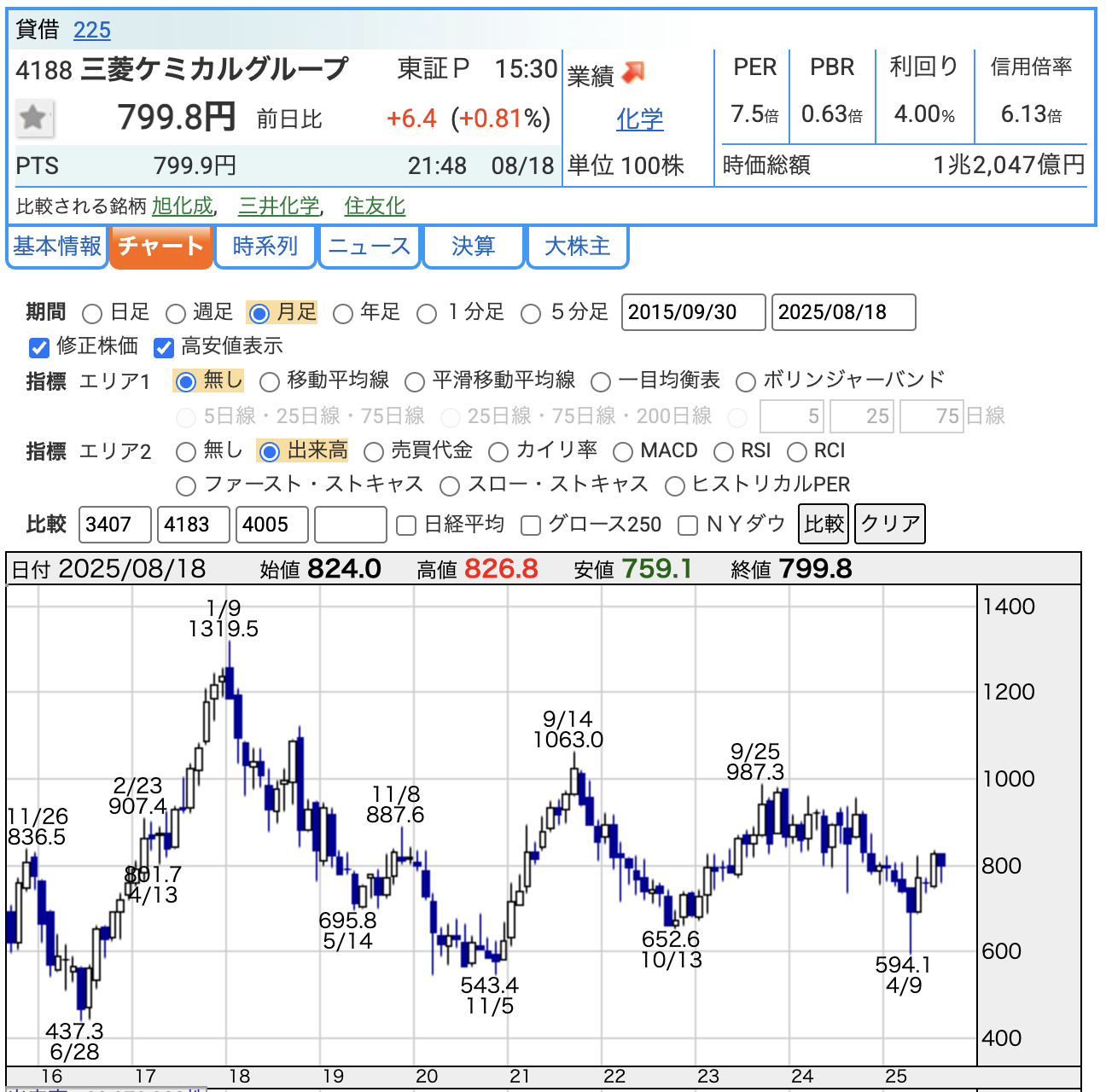Select the ヒストリカルPER radio button
1106x1092 pixels.
[x=675, y=486]
